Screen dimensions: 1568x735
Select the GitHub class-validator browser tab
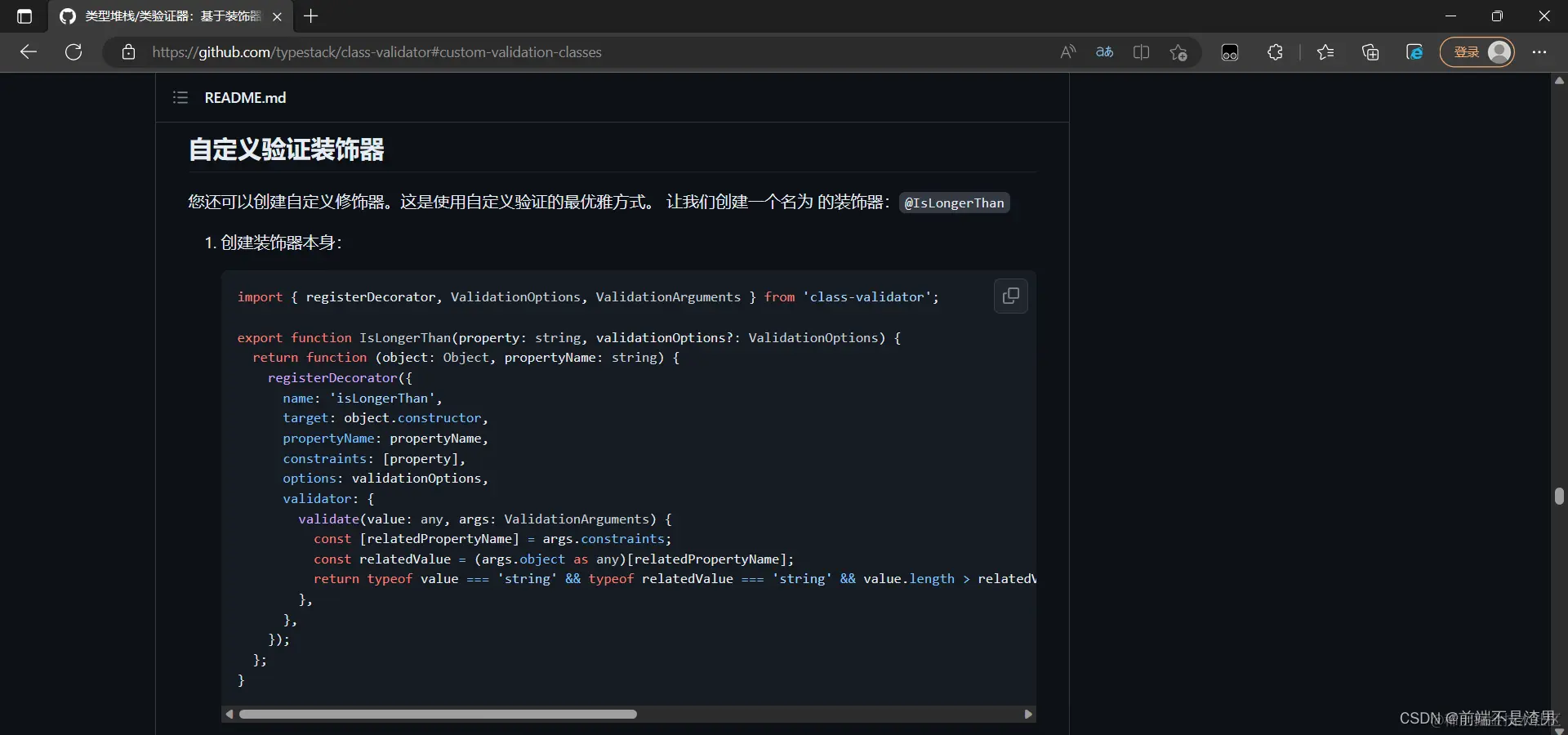click(171, 16)
